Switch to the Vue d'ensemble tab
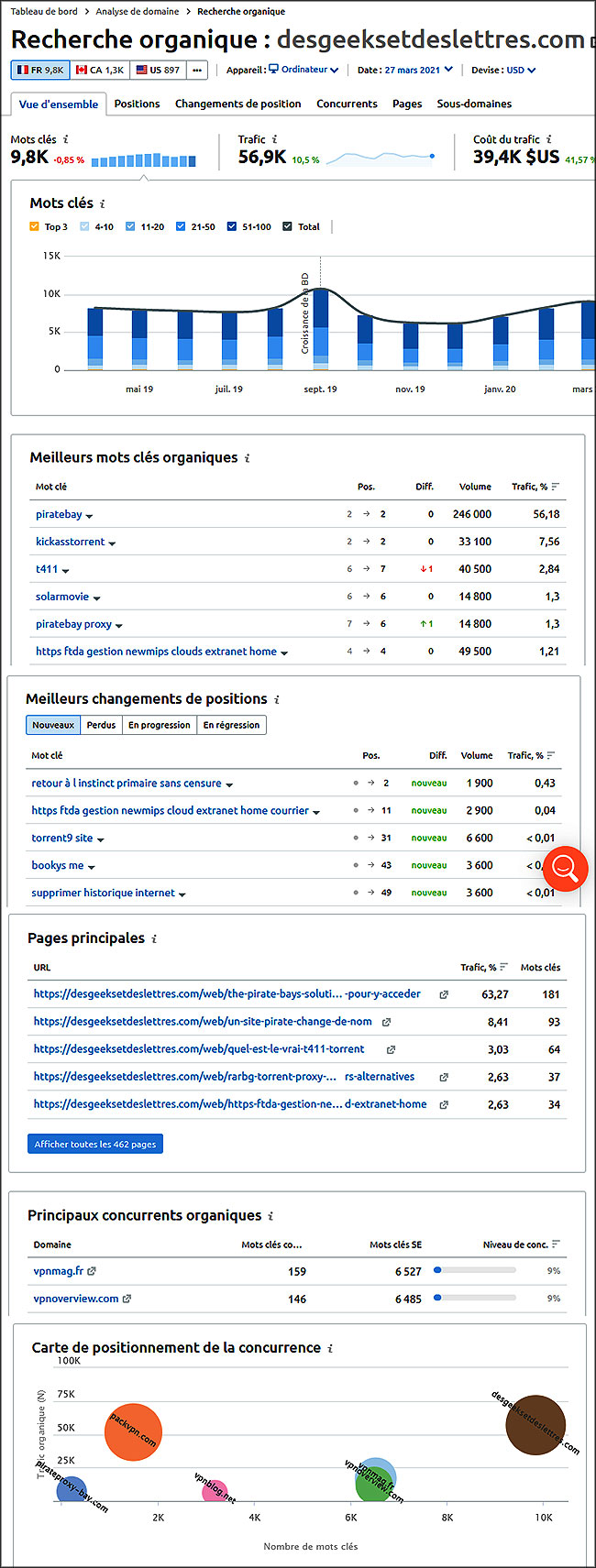The width and height of the screenshot is (596, 1568). pyautogui.click(x=59, y=104)
